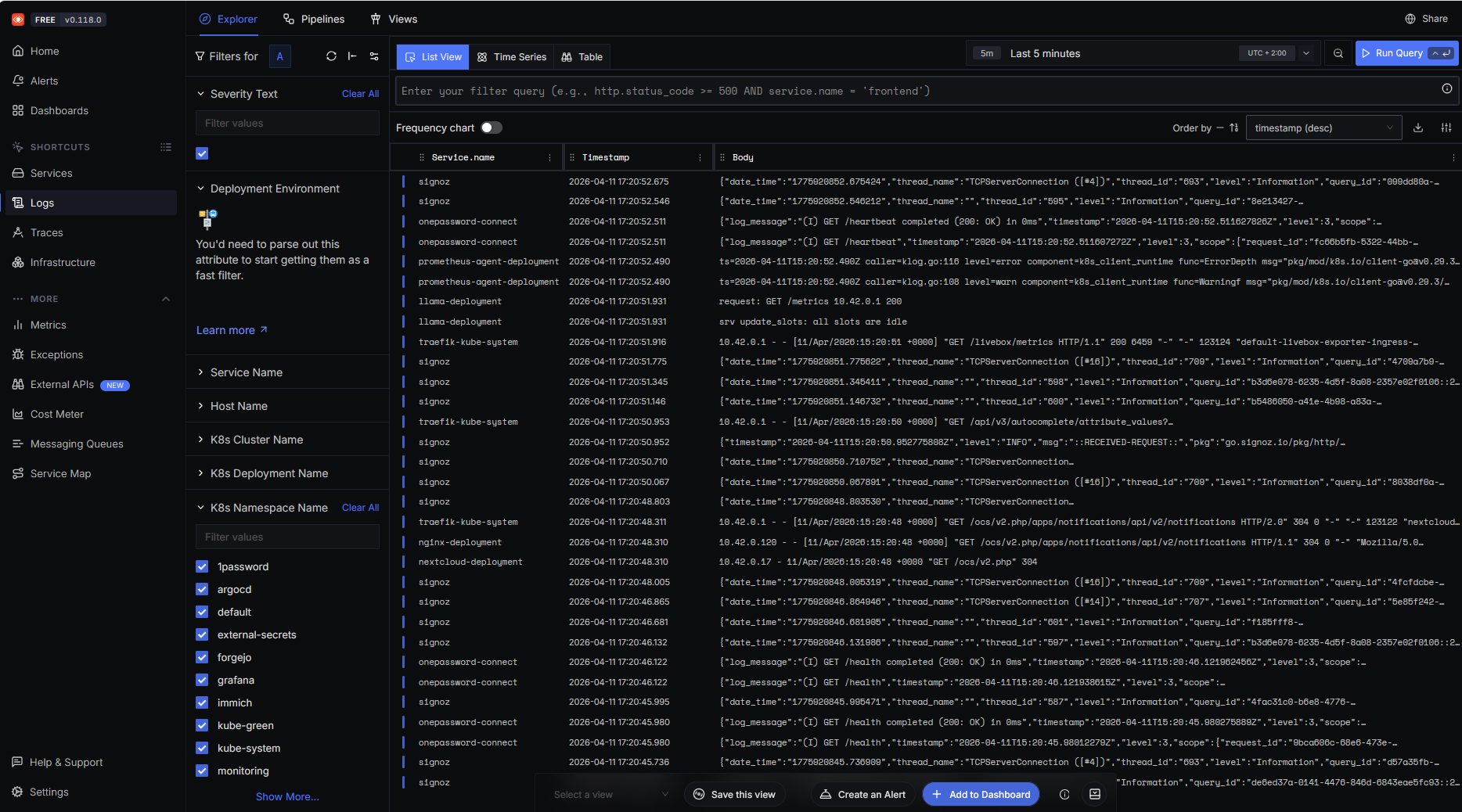Click the collapse filters panel icon

352,56
